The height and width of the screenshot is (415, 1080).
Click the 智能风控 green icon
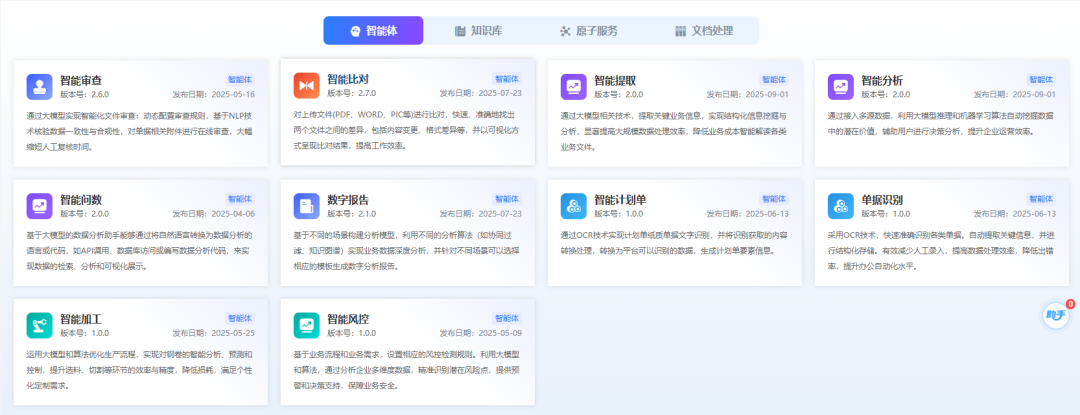pyautogui.click(x=307, y=325)
